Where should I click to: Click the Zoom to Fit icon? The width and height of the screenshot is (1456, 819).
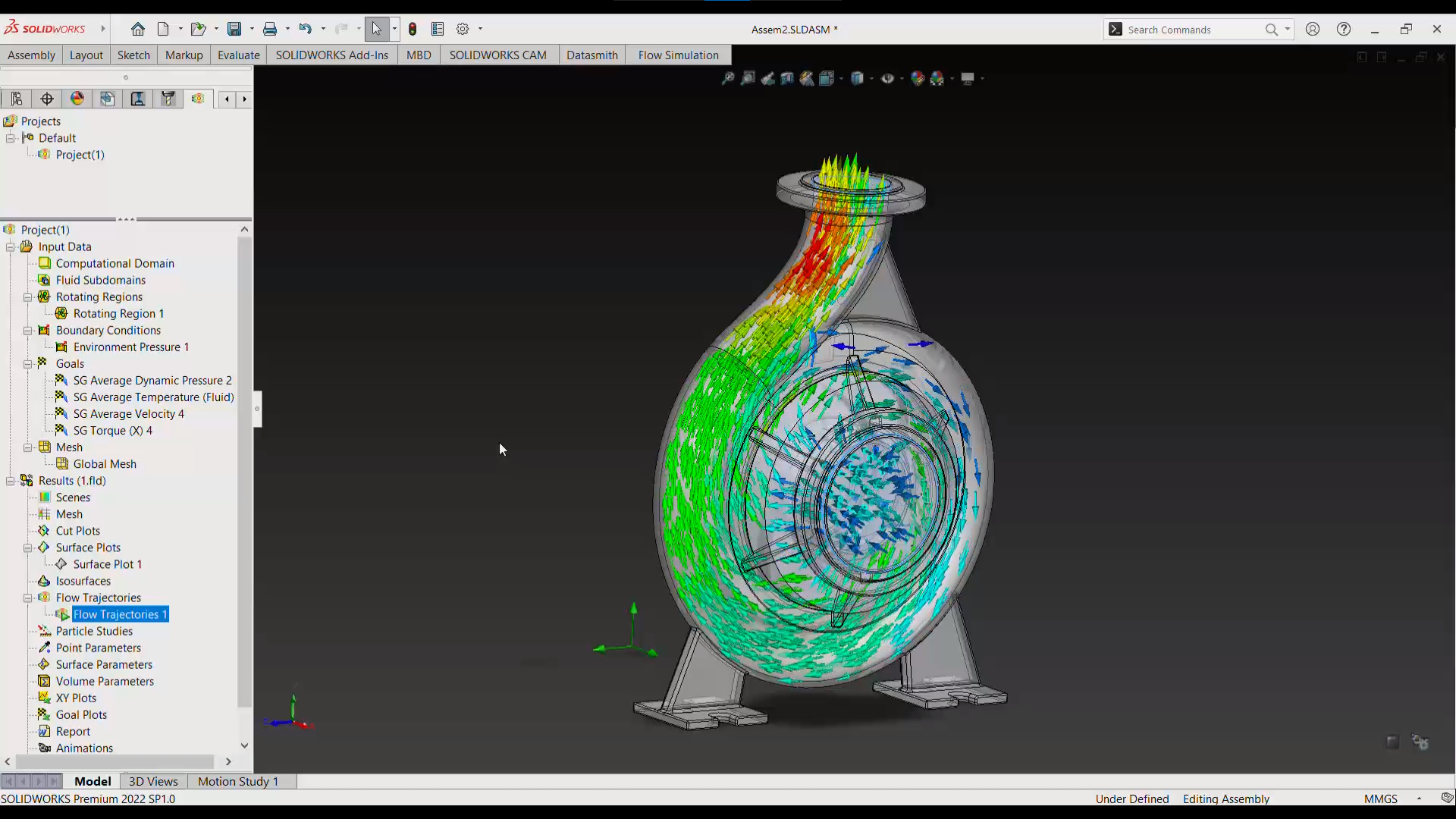point(727,78)
